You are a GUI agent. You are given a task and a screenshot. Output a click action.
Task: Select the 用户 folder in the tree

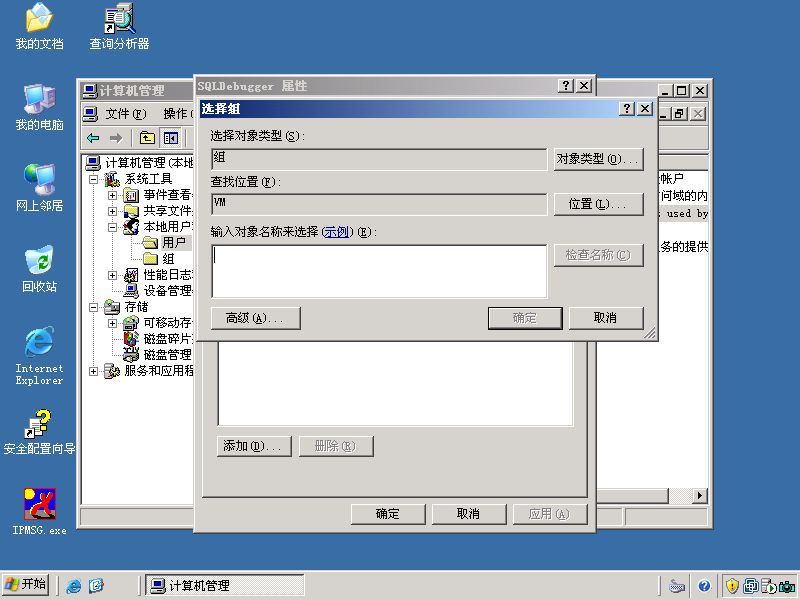[174, 242]
